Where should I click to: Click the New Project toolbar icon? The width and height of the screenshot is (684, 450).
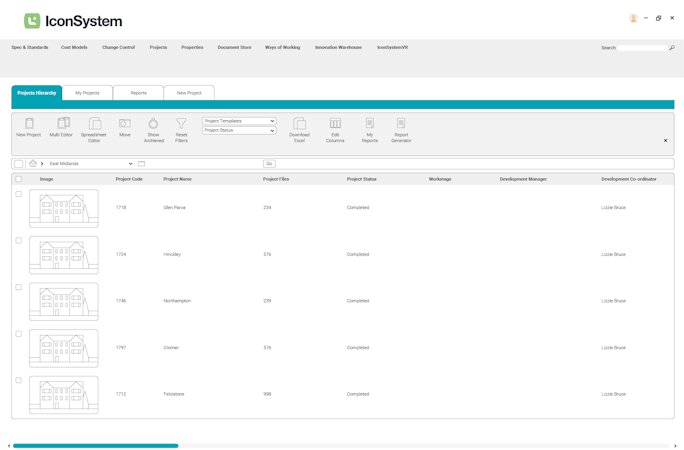pyautogui.click(x=29, y=123)
